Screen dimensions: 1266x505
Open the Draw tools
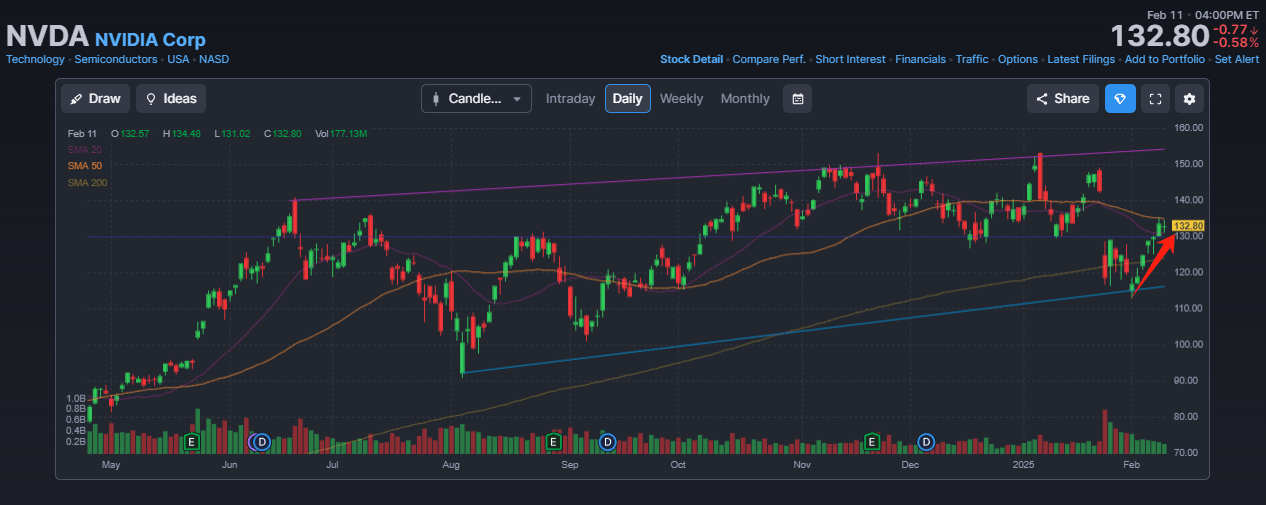[x=96, y=99]
